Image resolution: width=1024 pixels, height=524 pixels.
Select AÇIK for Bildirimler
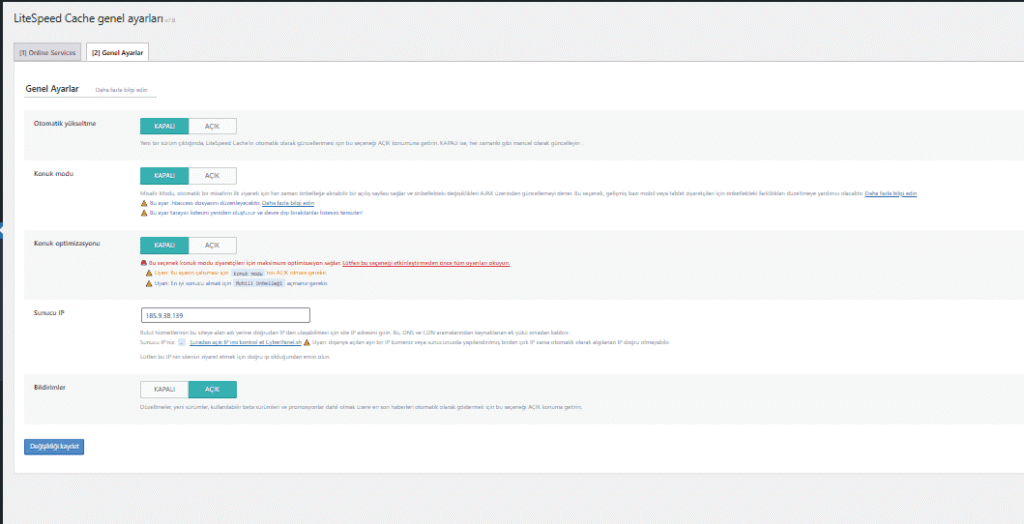point(212,390)
